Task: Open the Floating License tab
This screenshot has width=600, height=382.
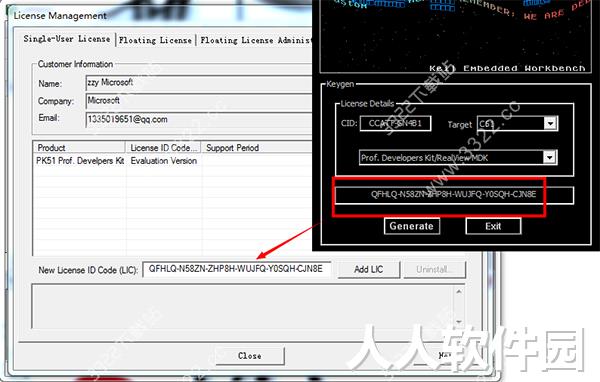Action: (x=155, y=40)
